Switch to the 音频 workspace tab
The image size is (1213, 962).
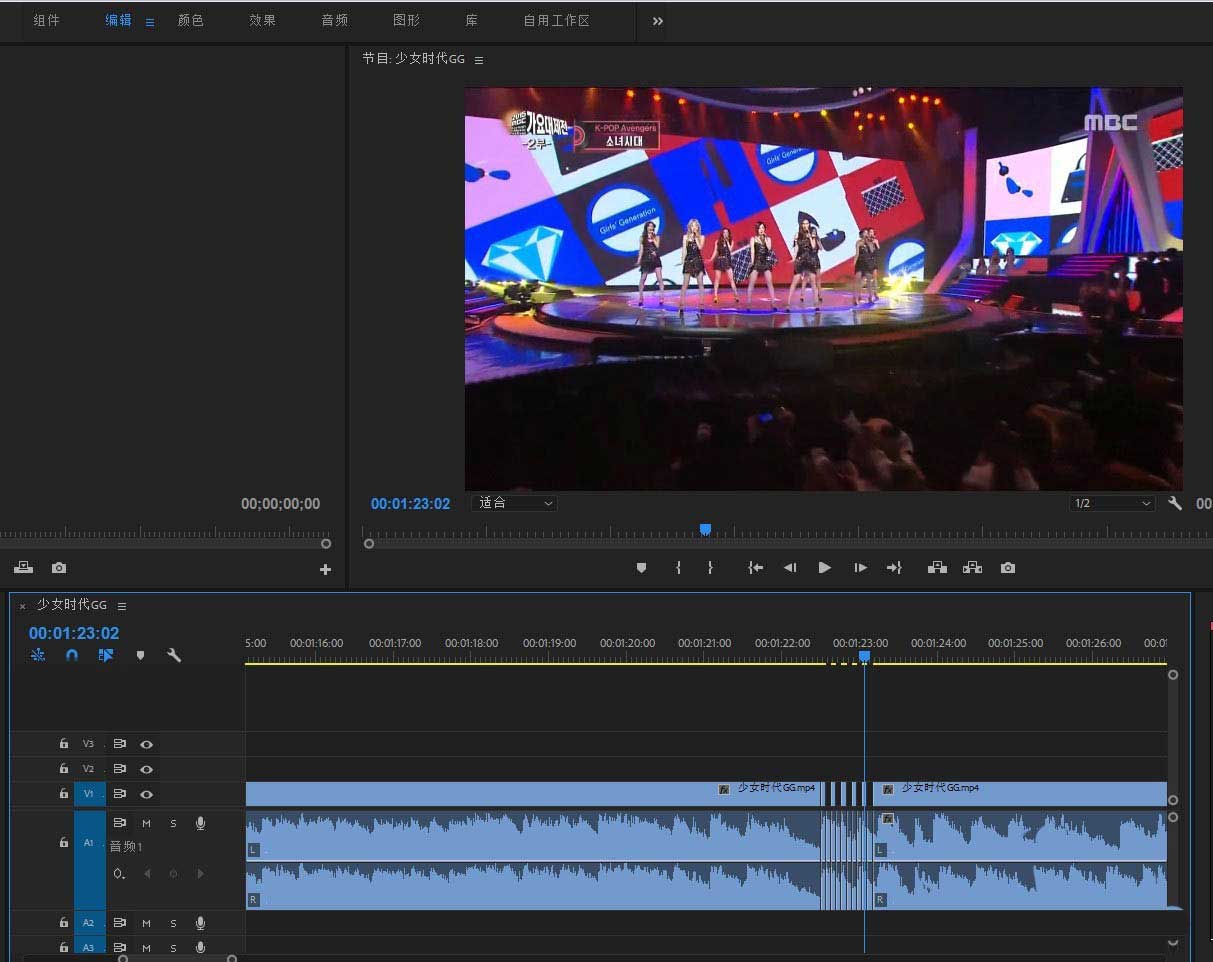(x=335, y=21)
